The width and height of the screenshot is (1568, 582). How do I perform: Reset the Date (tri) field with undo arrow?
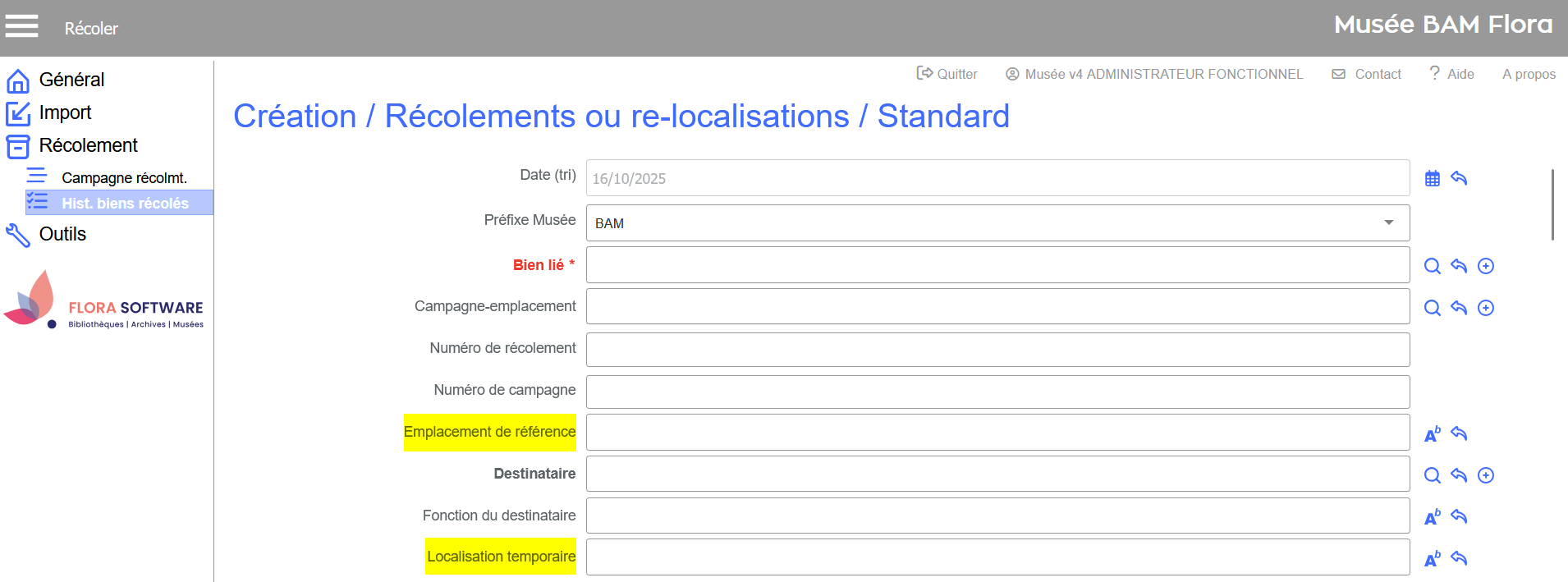tap(1459, 178)
